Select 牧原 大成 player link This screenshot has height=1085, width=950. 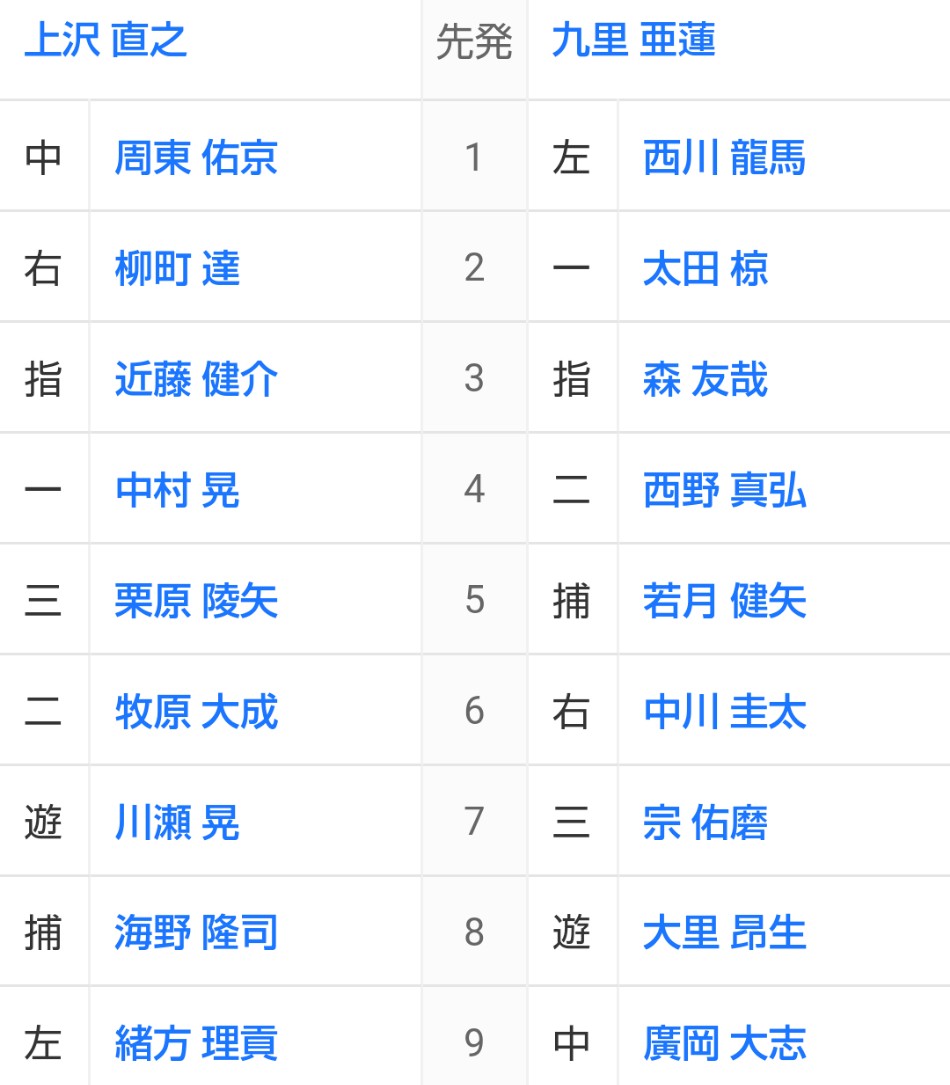coord(196,713)
